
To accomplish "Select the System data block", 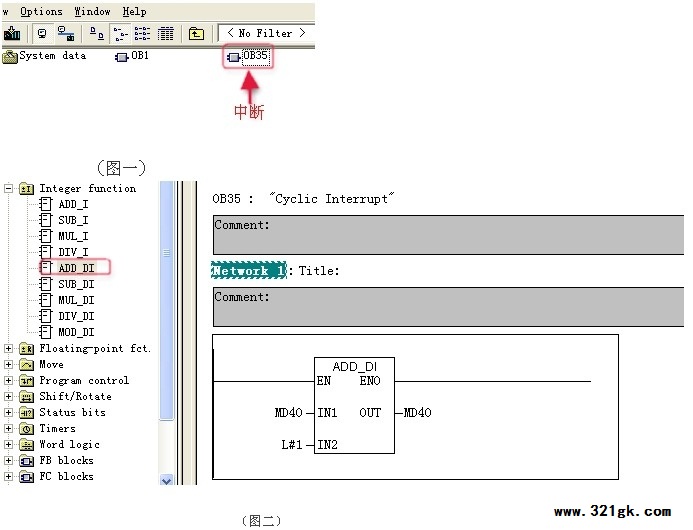I will [44, 56].
